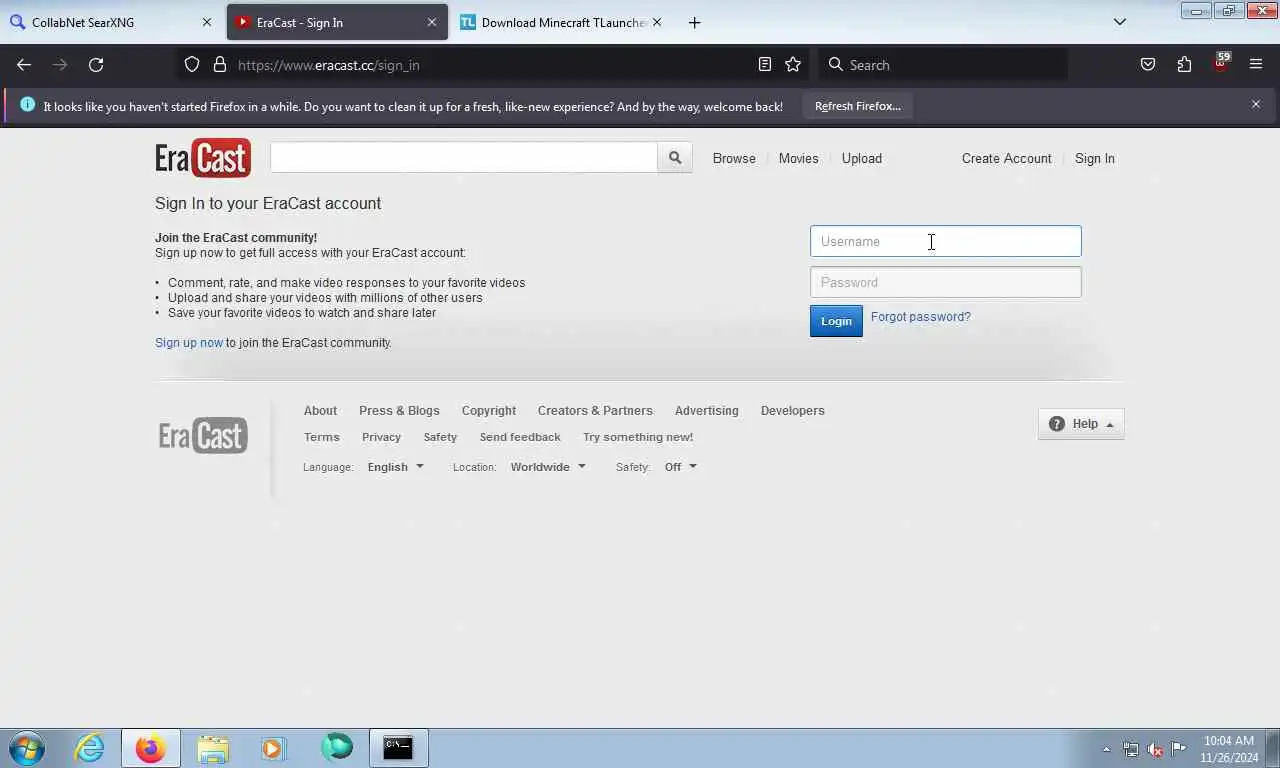Click the magnifier search button on EraCast

coord(675,158)
